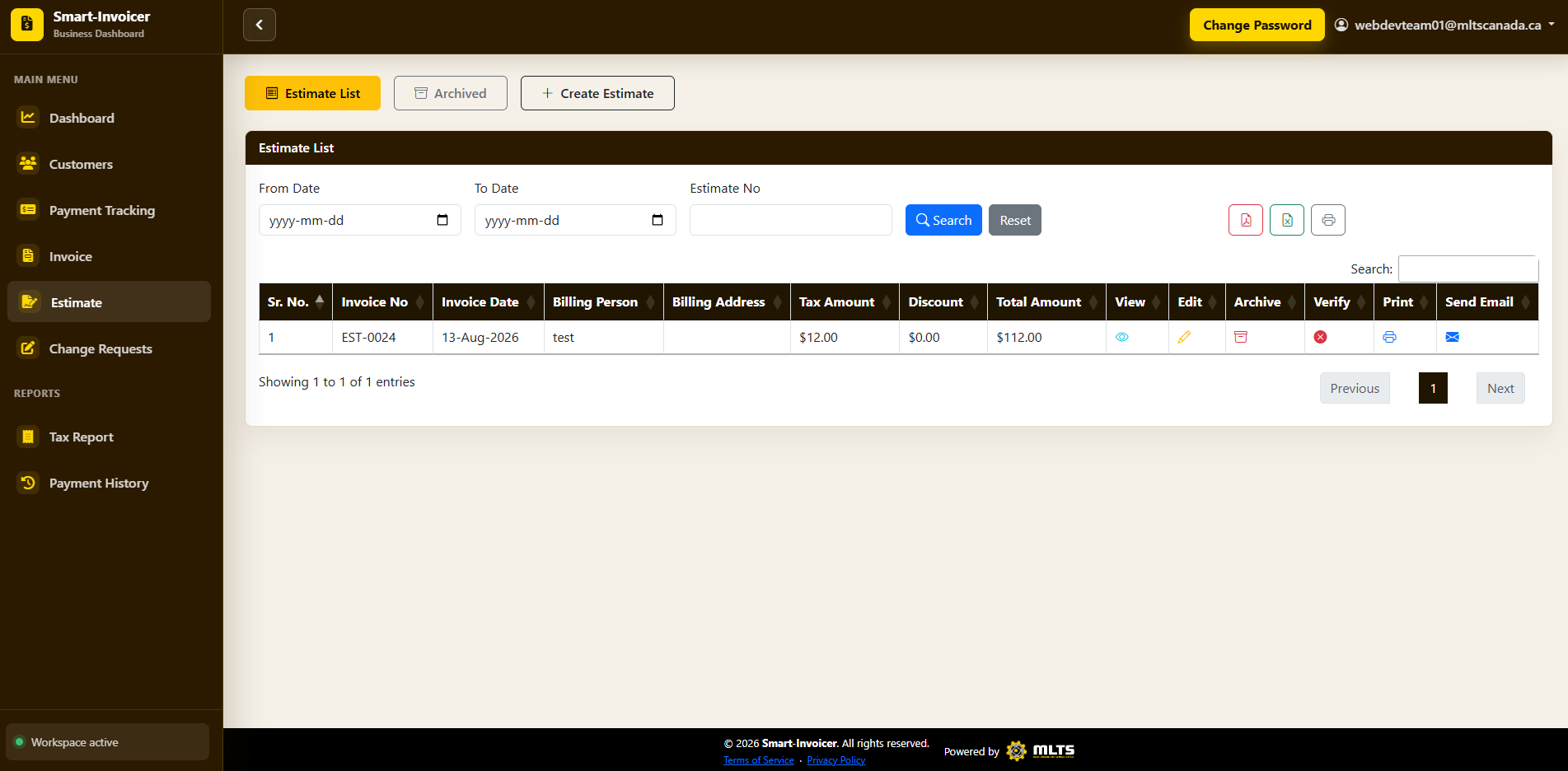Click the Previous pagination button

pos(1355,388)
